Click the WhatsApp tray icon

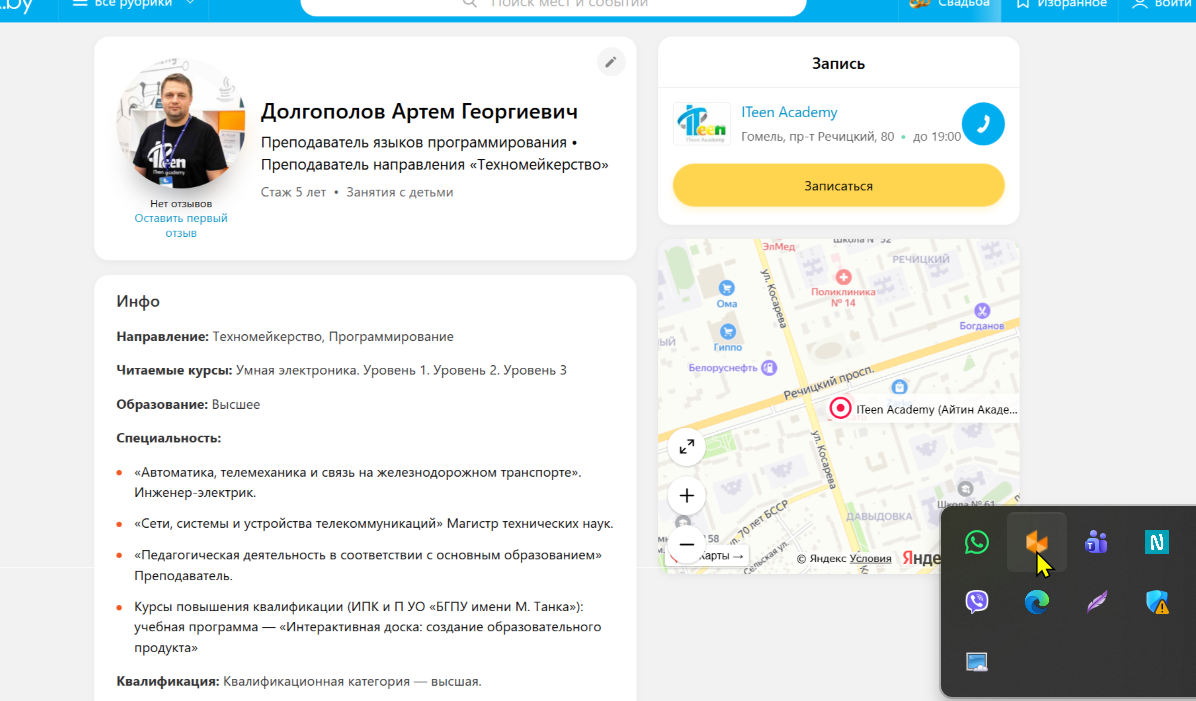[x=976, y=542]
